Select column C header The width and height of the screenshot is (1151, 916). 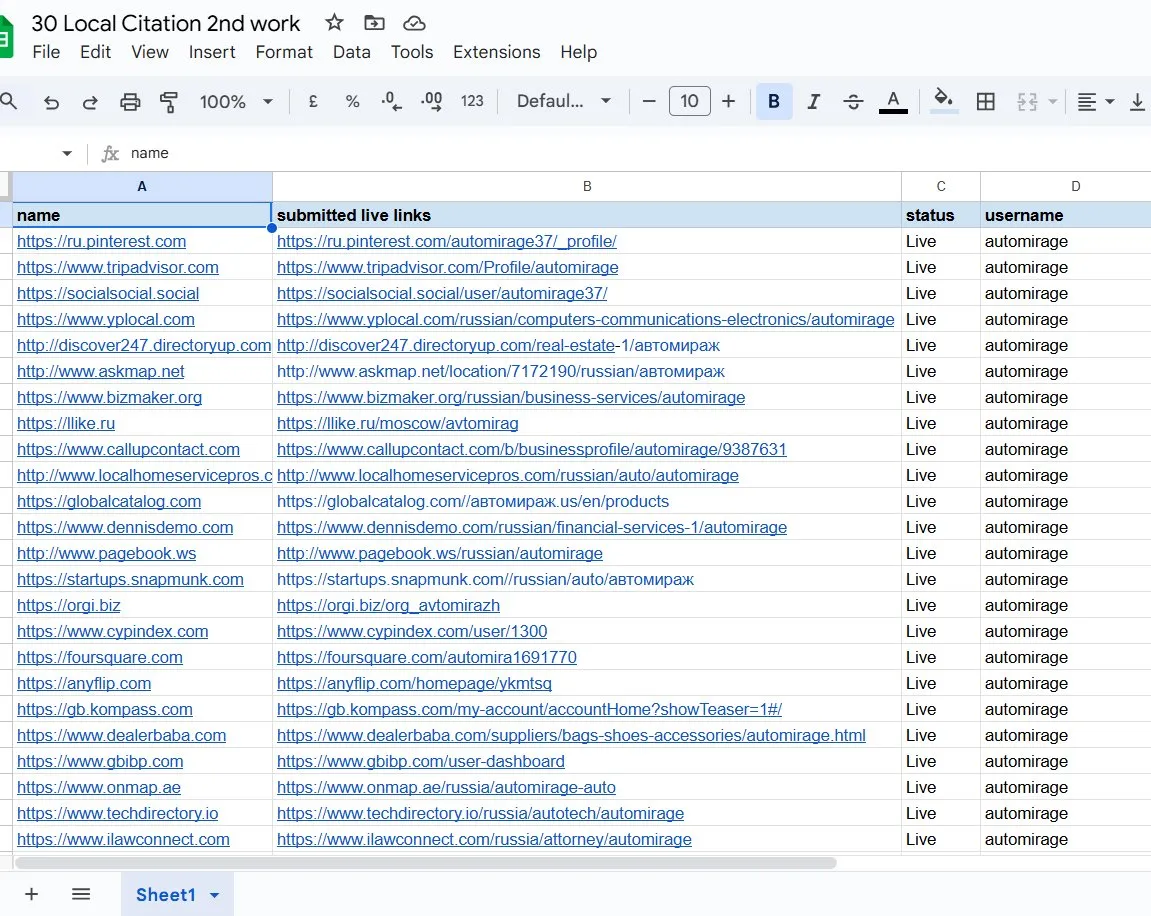click(x=941, y=186)
